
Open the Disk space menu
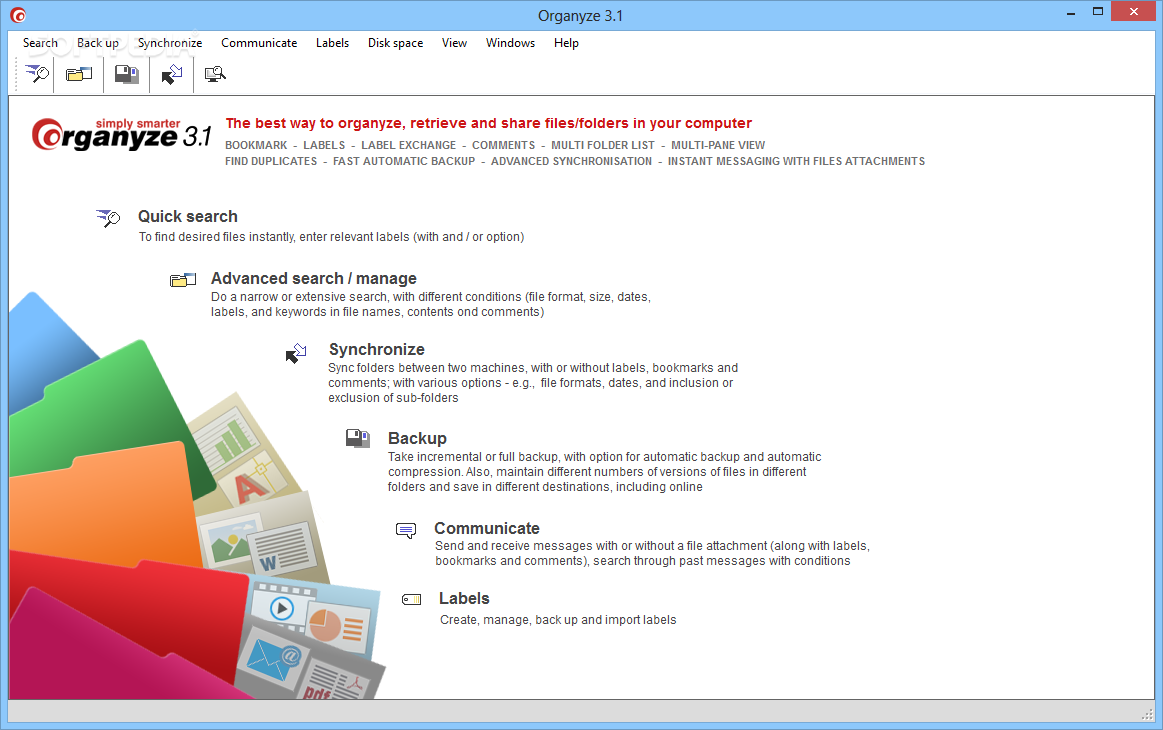(395, 43)
